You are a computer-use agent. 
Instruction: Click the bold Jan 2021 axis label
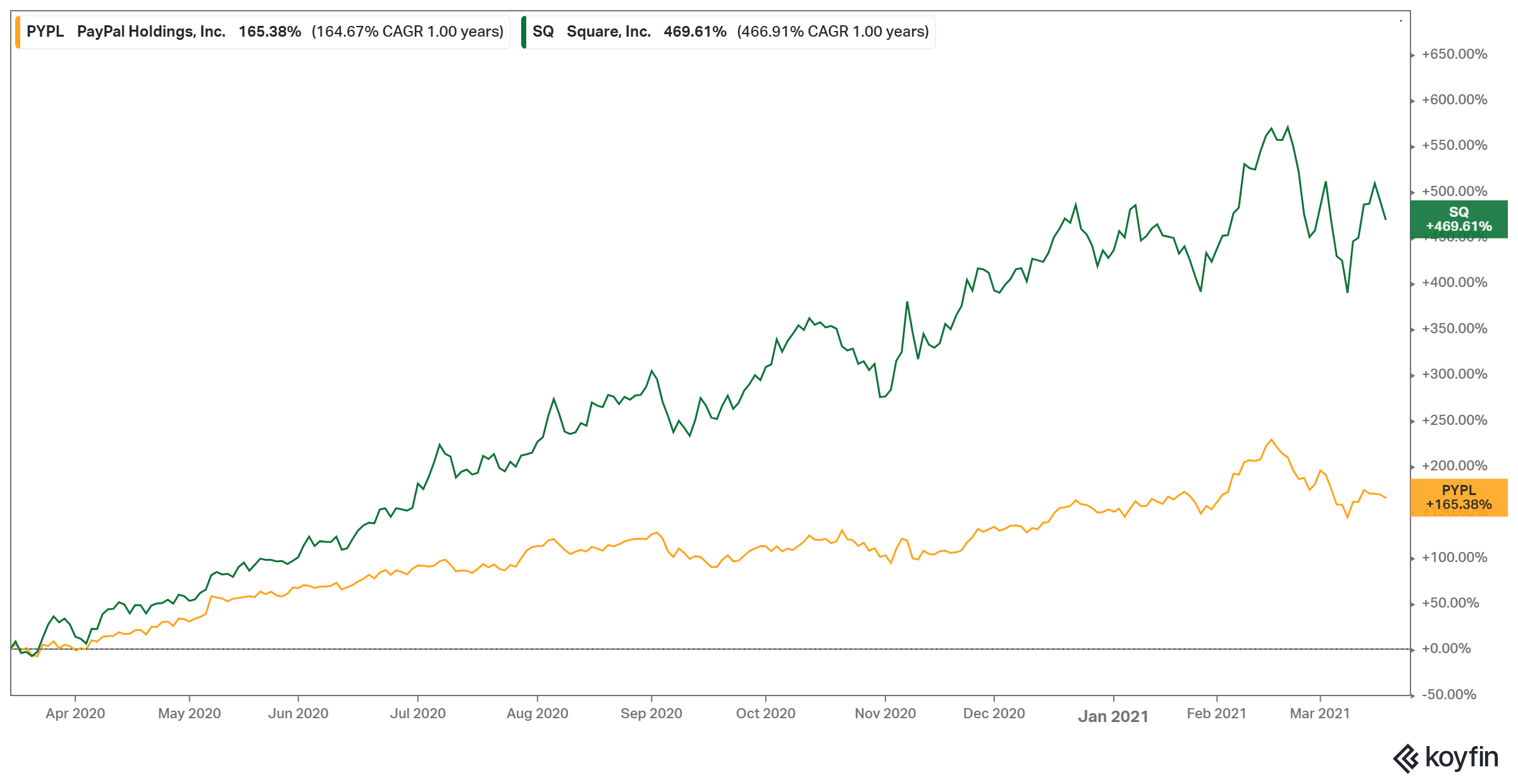point(1113,716)
